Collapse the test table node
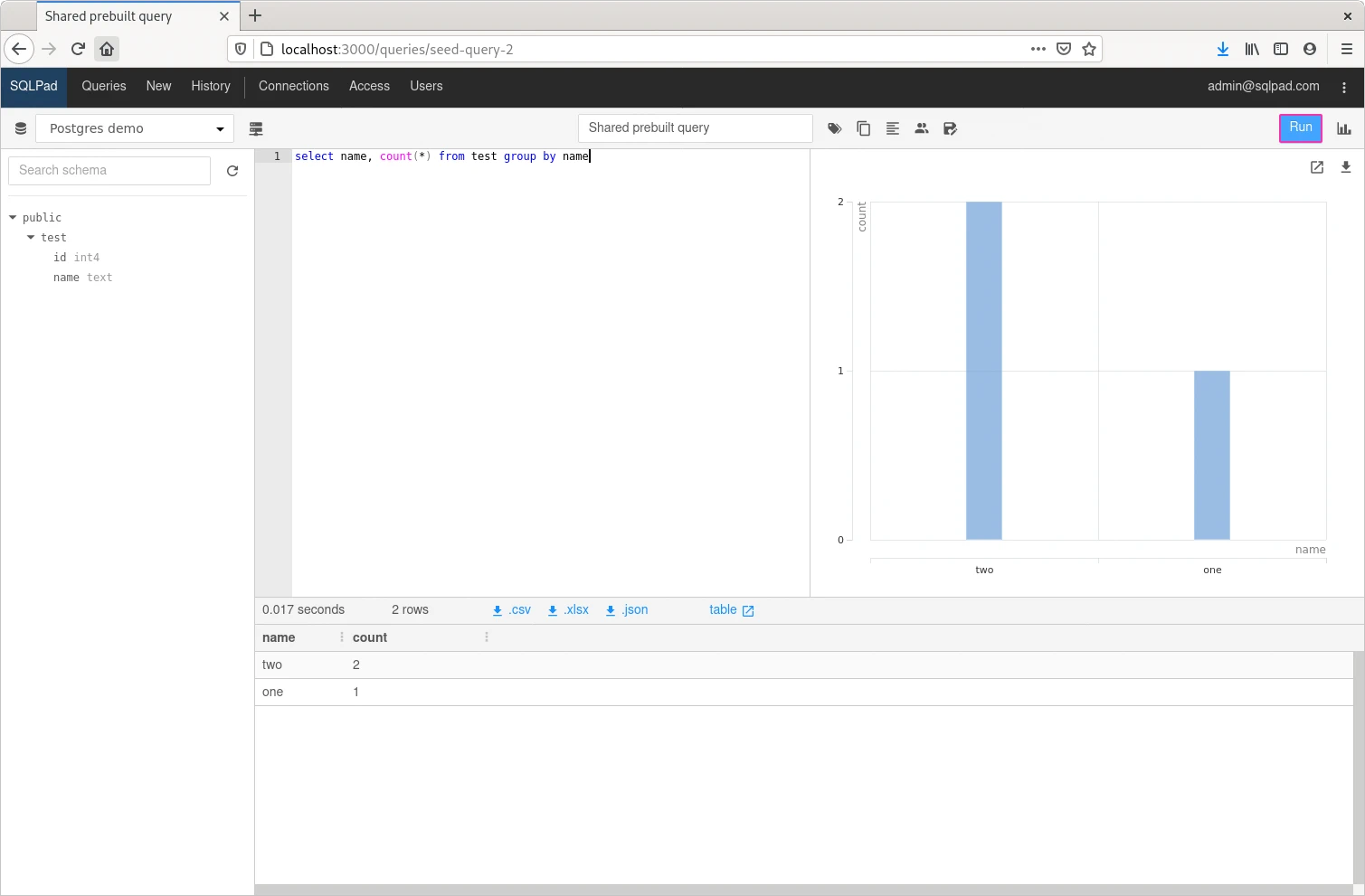This screenshot has width=1365, height=896. (32, 238)
